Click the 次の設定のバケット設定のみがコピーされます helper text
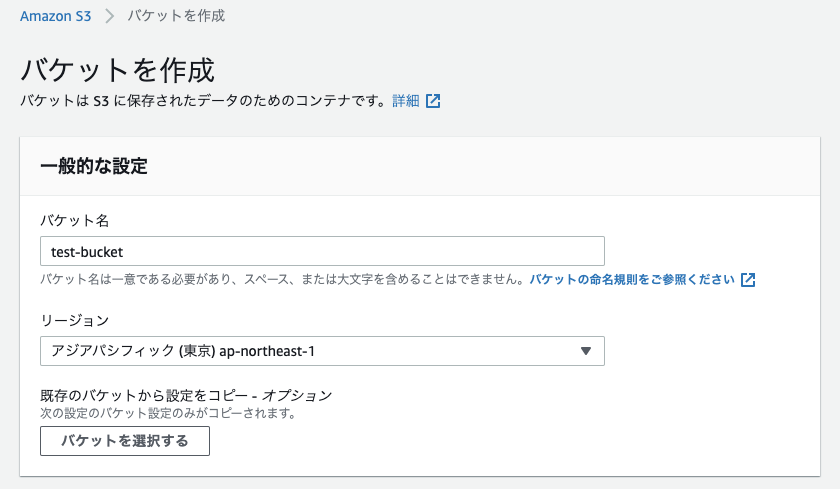The width and height of the screenshot is (840, 489). point(167,412)
